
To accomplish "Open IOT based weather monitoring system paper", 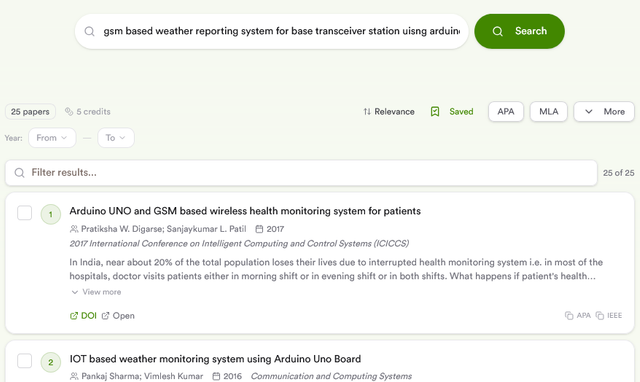I will 215,359.
